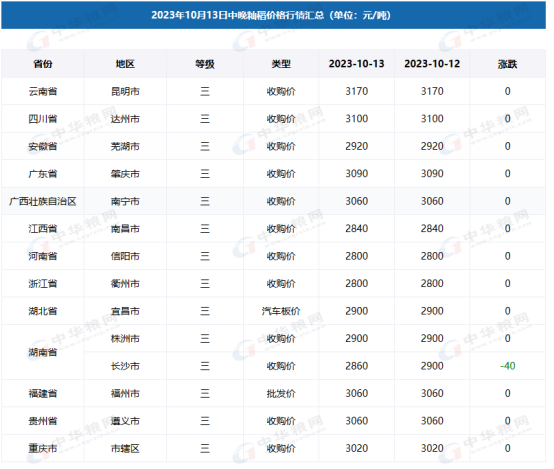Screen dimensions: 554x469
Task: Select the 重庆市 province cell
Action: click(x=43, y=449)
